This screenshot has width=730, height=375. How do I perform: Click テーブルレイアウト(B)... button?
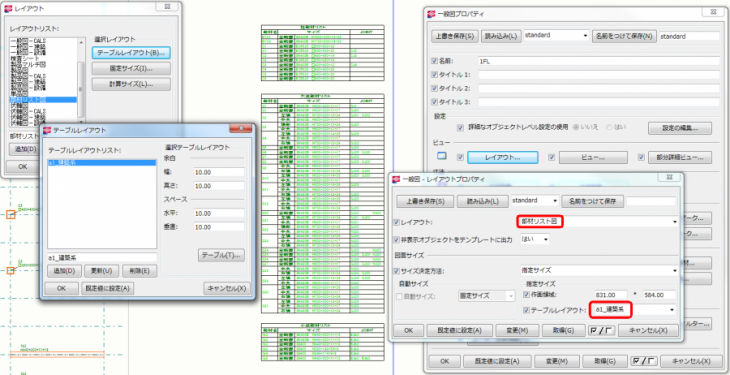coord(131,53)
